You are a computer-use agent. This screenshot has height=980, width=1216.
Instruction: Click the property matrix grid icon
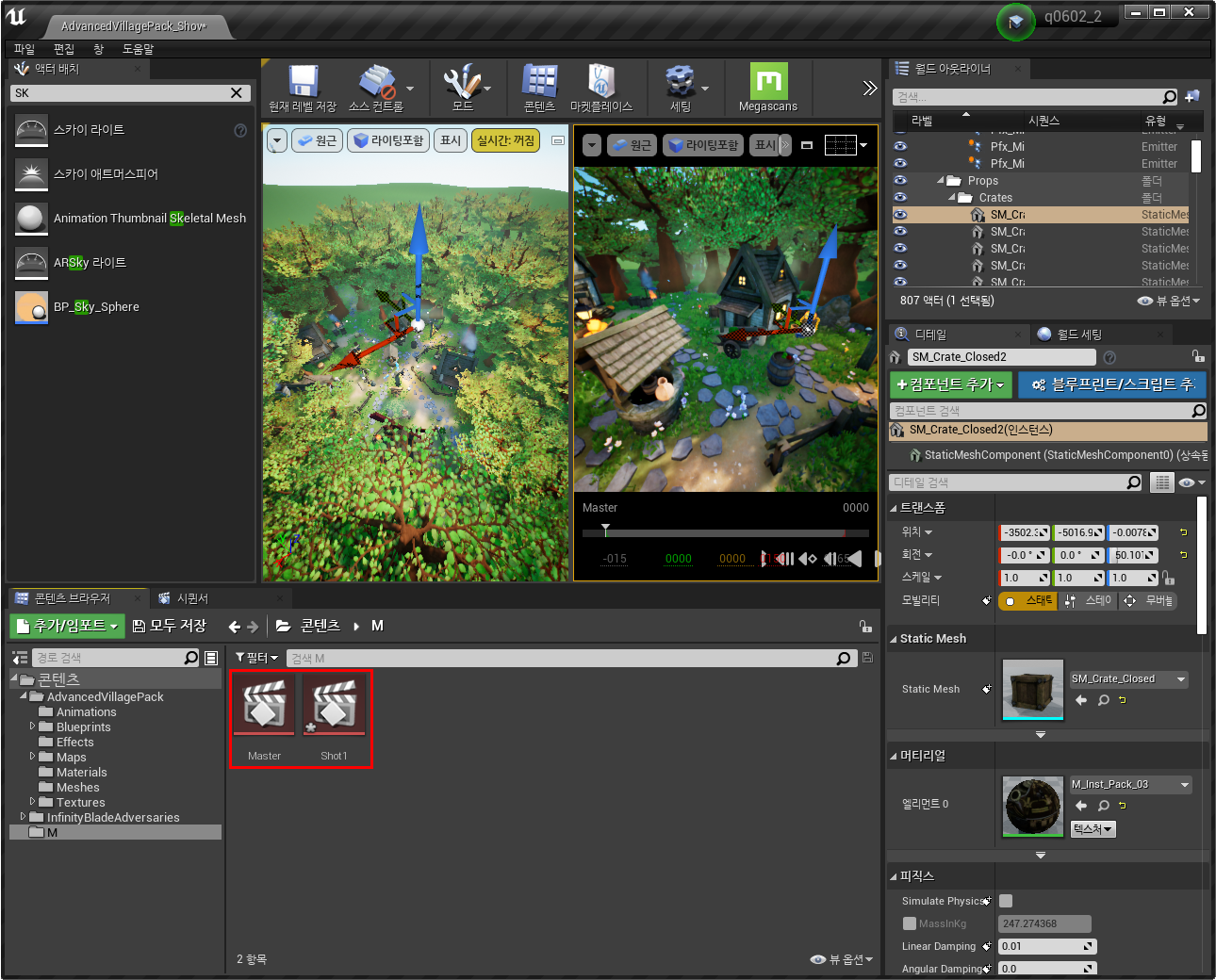tap(1162, 482)
